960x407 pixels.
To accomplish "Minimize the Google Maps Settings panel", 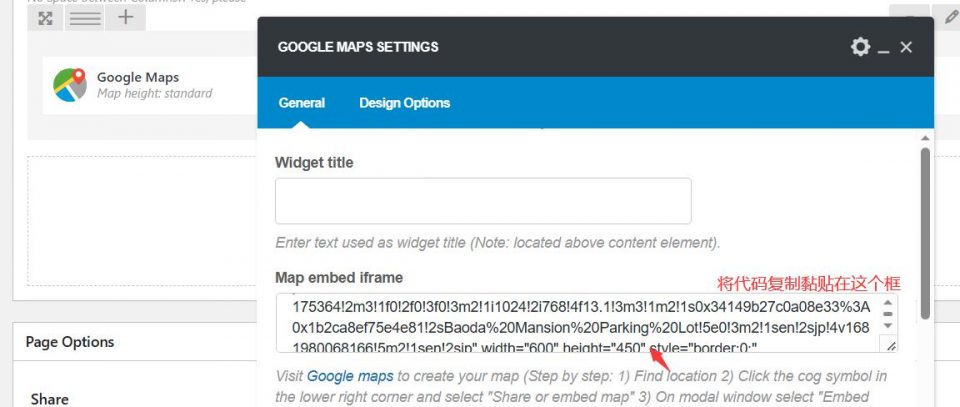I will click(883, 48).
